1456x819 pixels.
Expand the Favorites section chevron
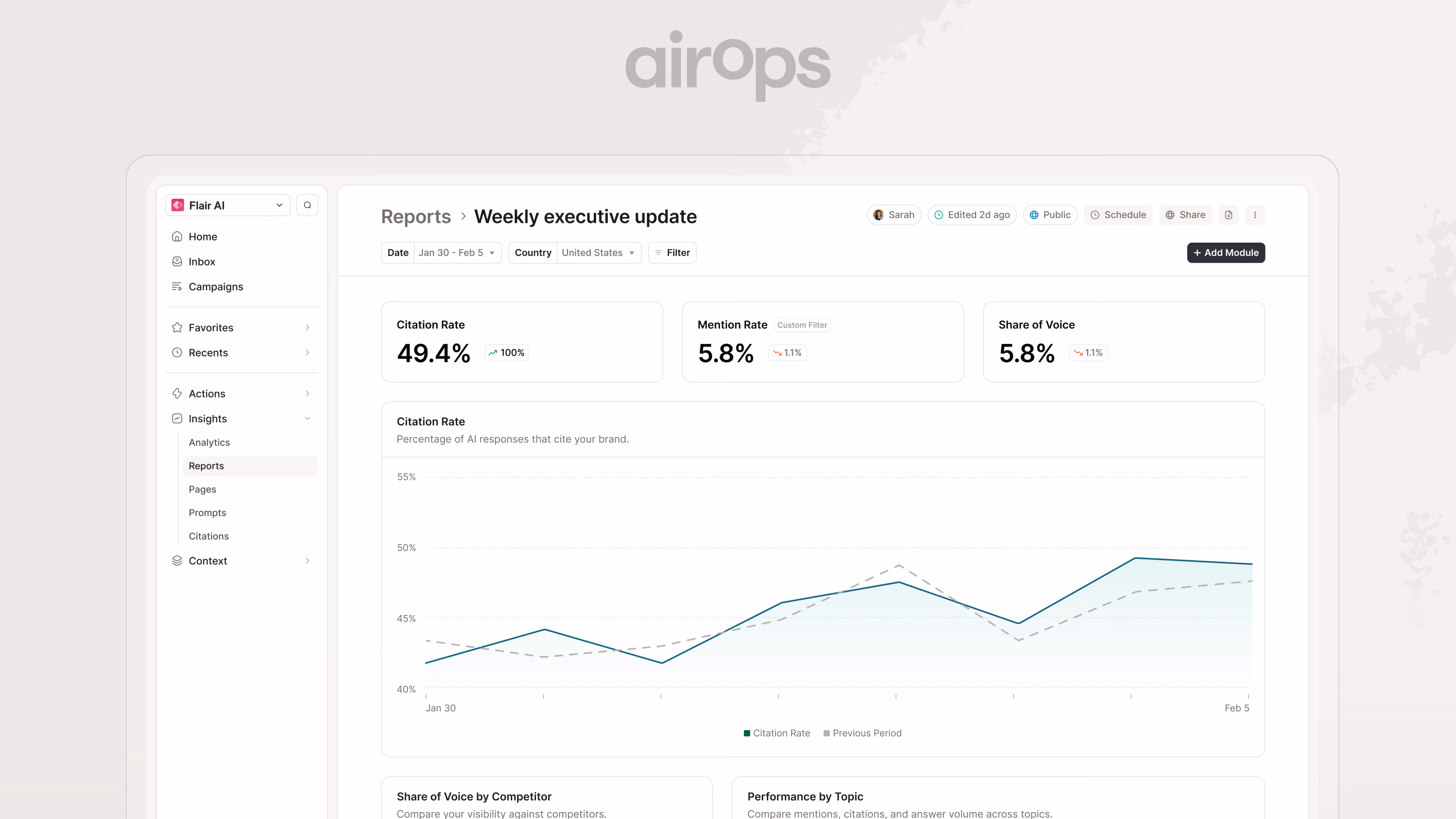pos(308,327)
